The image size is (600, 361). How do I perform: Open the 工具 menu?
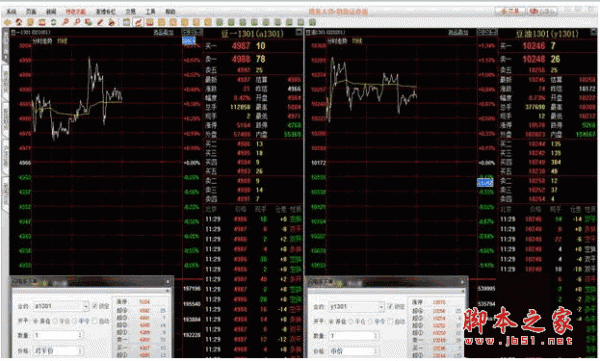click(150, 12)
